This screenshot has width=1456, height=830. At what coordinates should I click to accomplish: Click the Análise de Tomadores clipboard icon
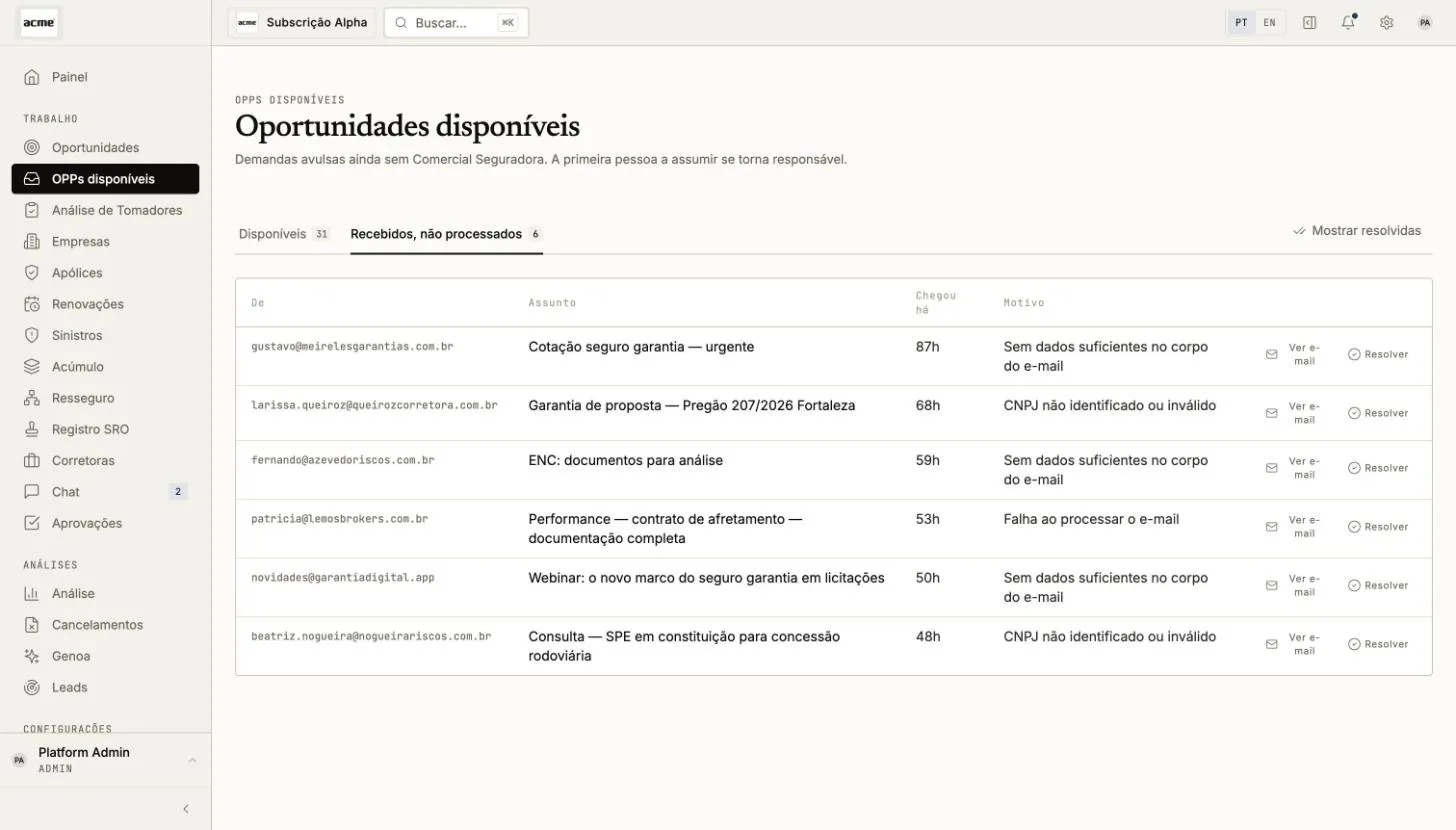(32, 211)
